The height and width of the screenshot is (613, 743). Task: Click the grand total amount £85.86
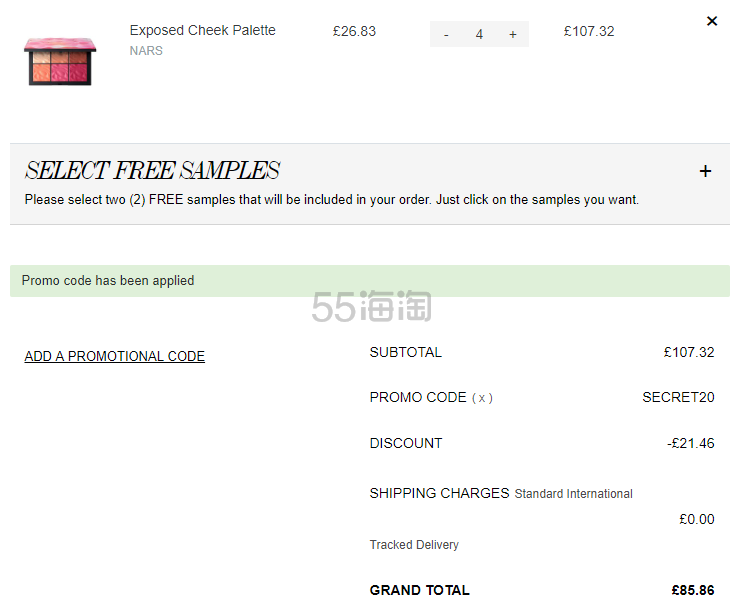pos(693,590)
